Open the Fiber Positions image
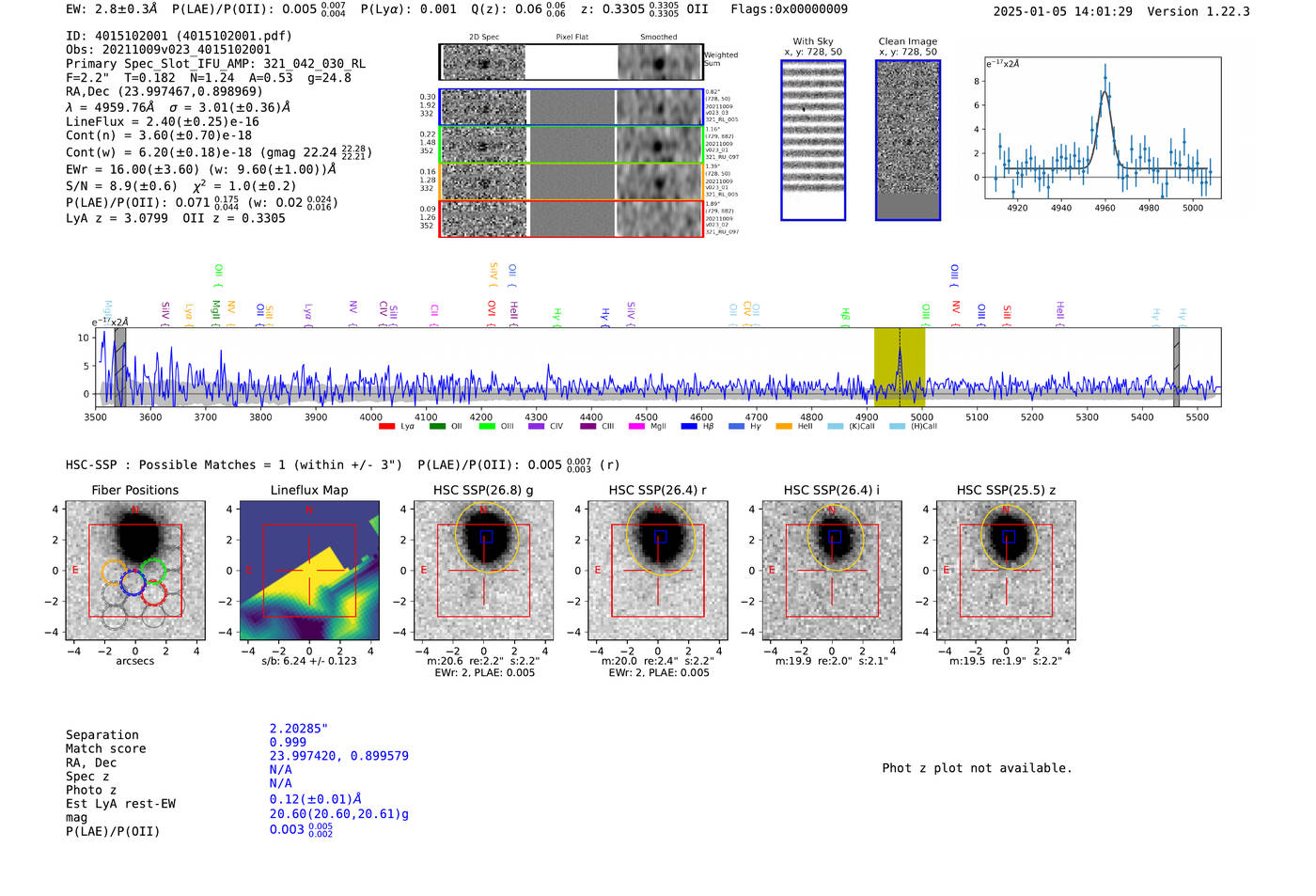This screenshot has width=1316, height=896. (x=135, y=571)
